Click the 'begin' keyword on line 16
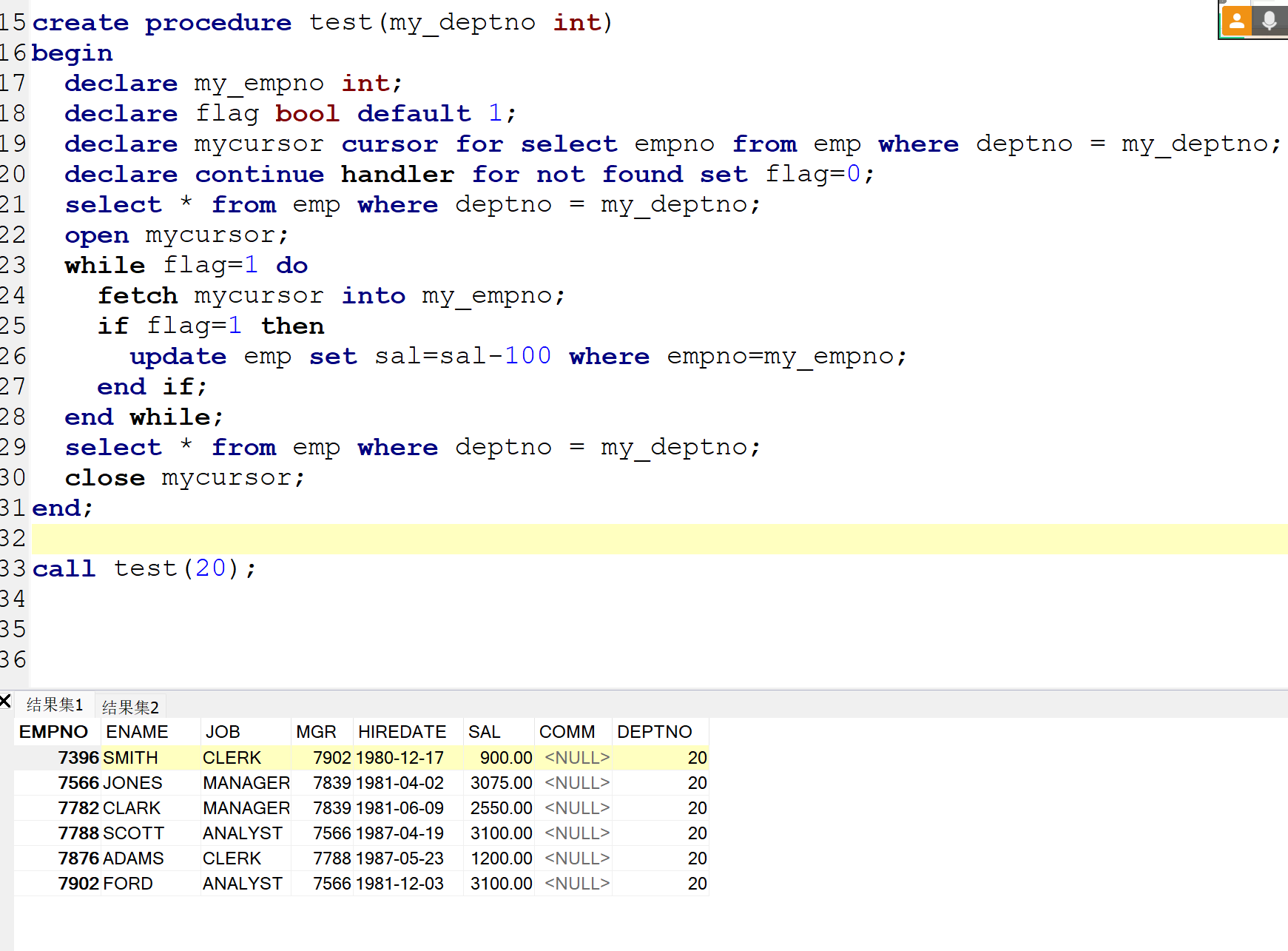This screenshot has width=1288, height=951. [73, 53]
